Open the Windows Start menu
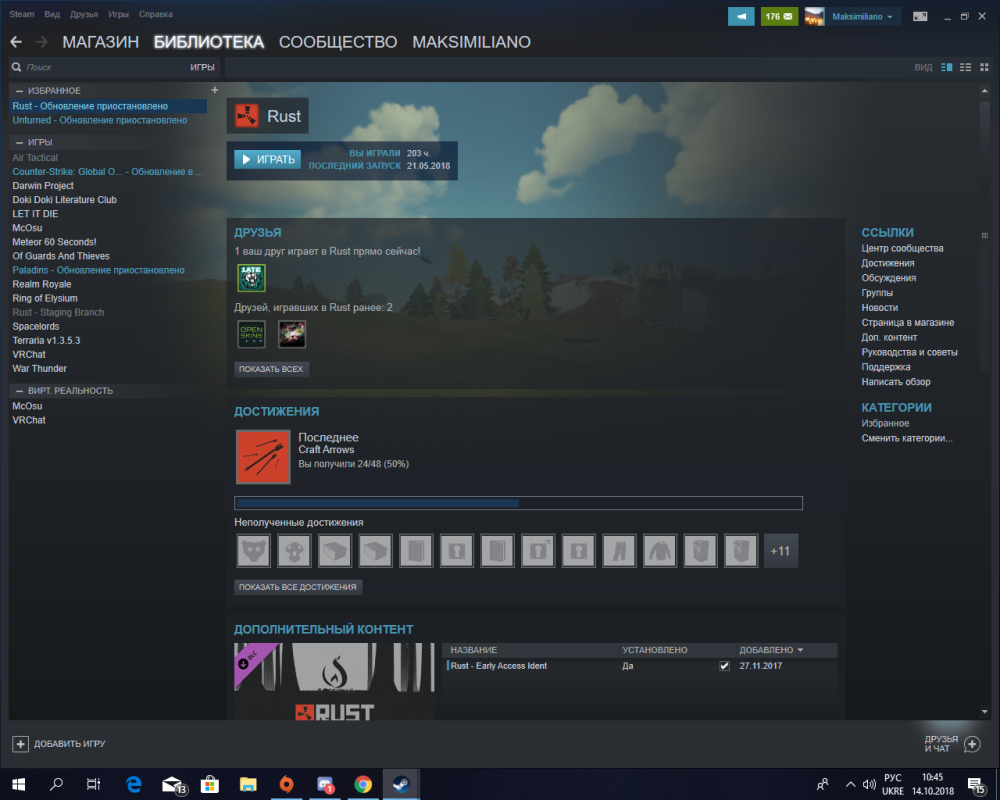Image resolution: width=1000 pixels, height=800 pixels. pyautogui.click(x=18, y=784)
